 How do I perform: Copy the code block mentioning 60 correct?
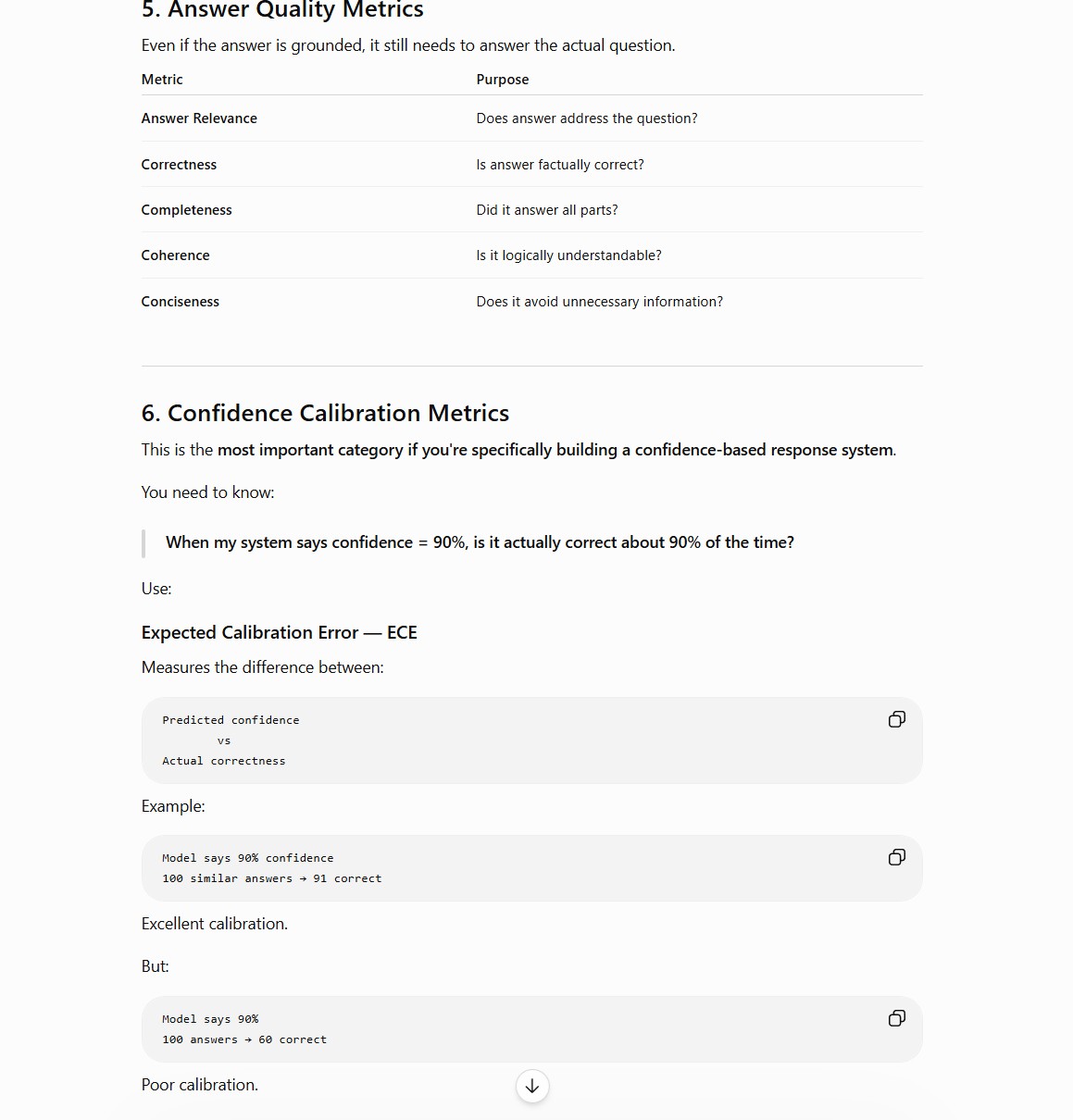(896, 1018)
